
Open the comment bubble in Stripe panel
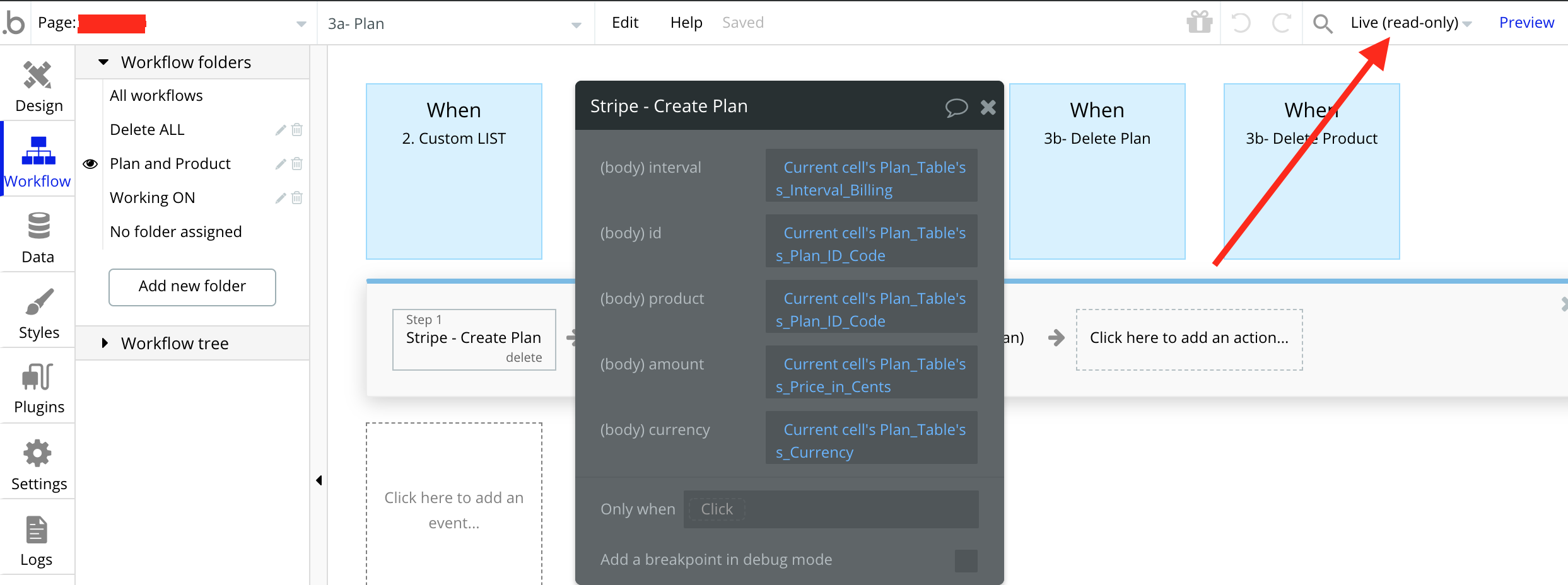(x=956, y=107)
